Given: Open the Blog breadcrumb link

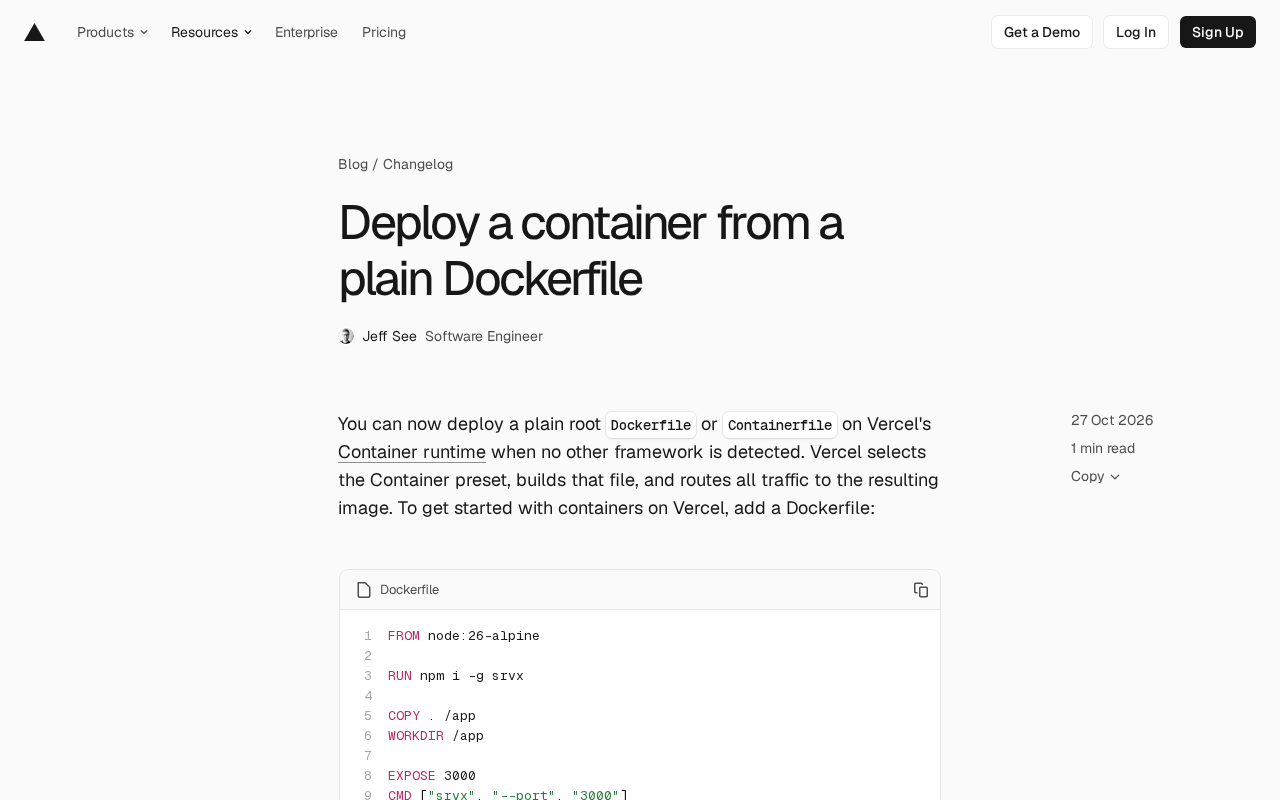Looking at the screenshot, I should pyautogui.click(x=353, y=164).
